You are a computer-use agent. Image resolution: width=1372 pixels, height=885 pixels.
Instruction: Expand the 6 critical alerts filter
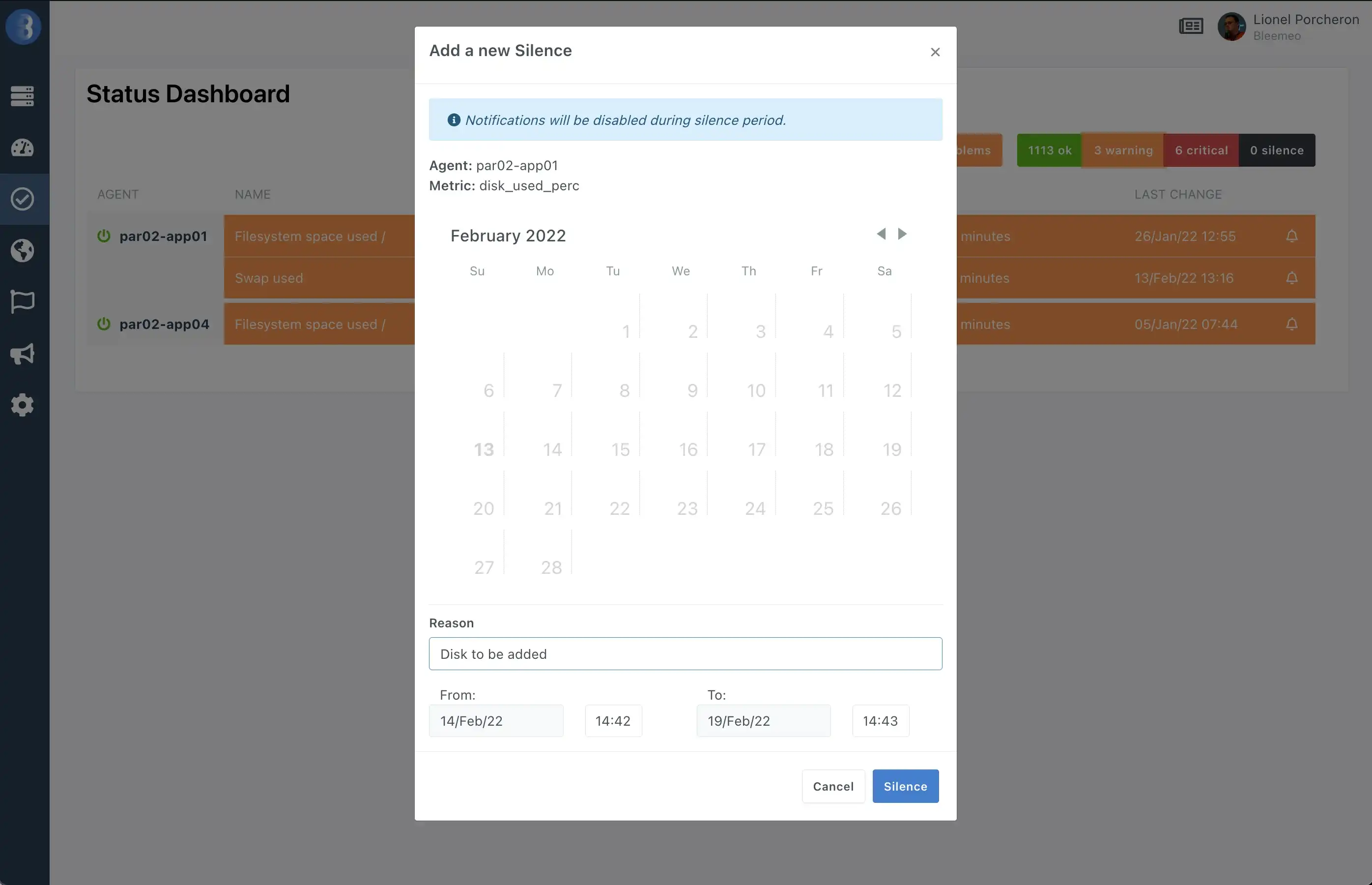(x=1201, y=150)
